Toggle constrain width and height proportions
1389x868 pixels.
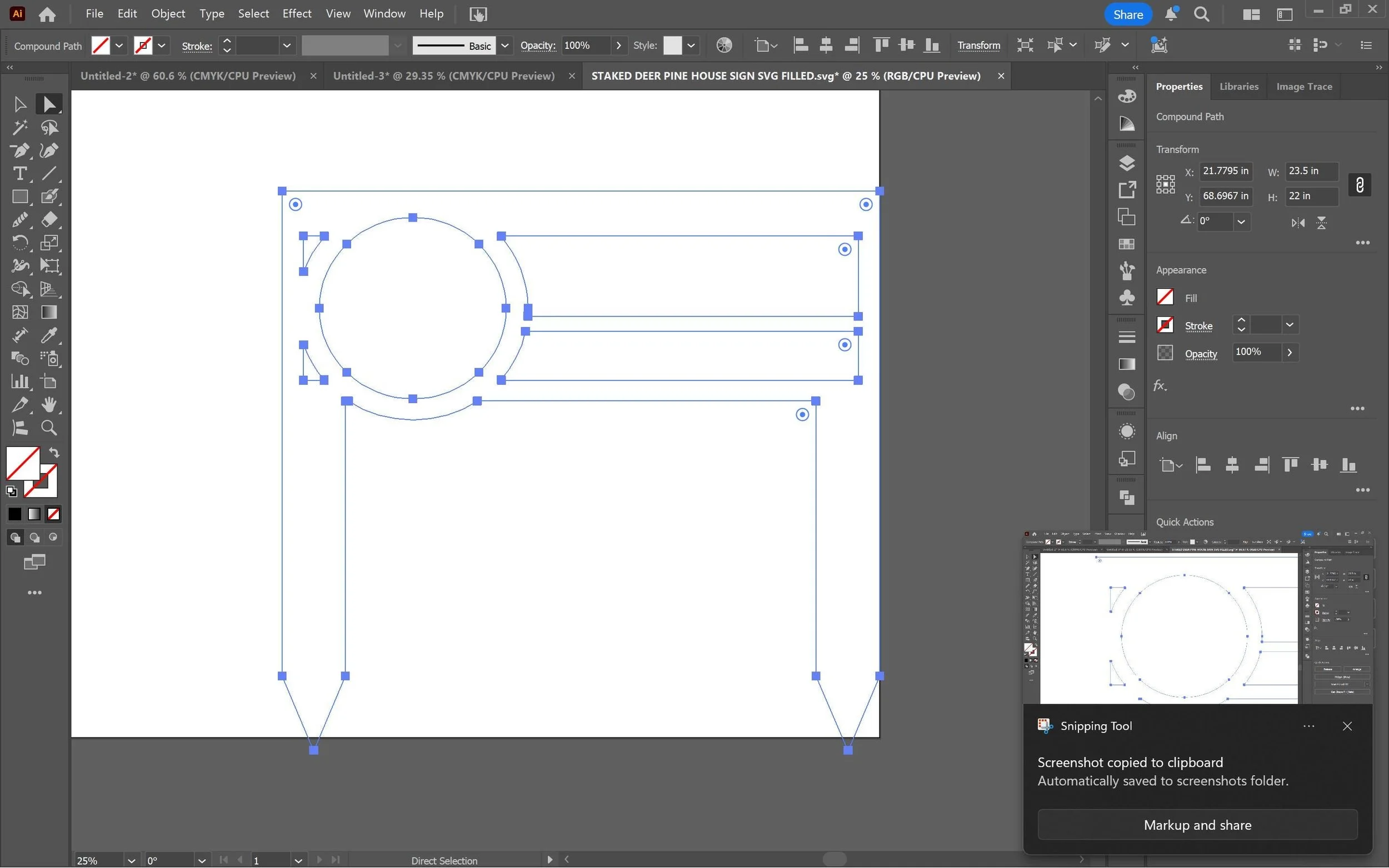tap(1359, 185)
